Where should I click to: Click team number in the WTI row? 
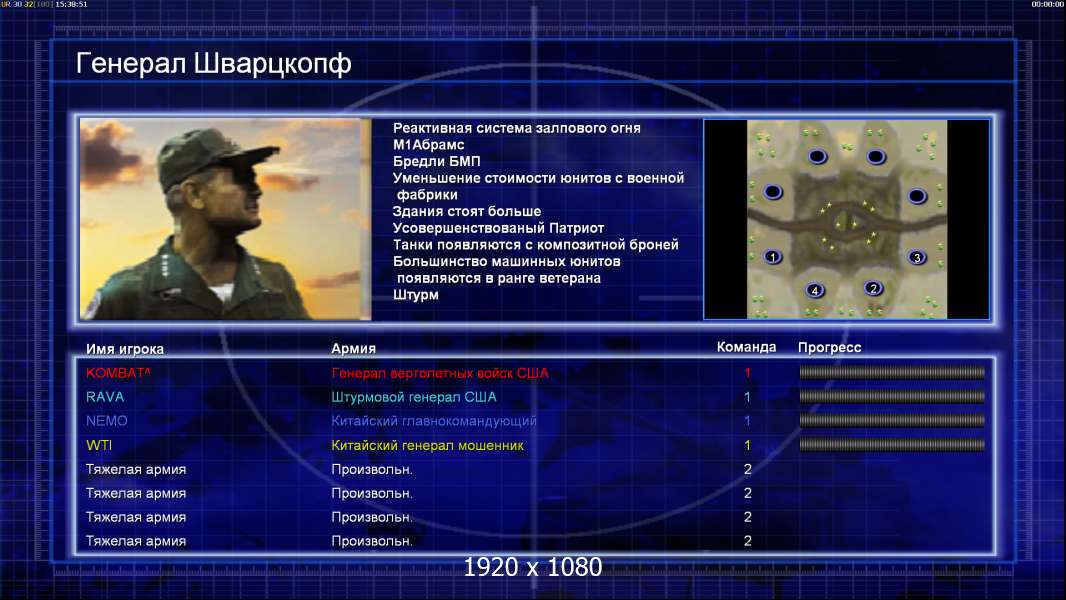[x=747, y=445]
